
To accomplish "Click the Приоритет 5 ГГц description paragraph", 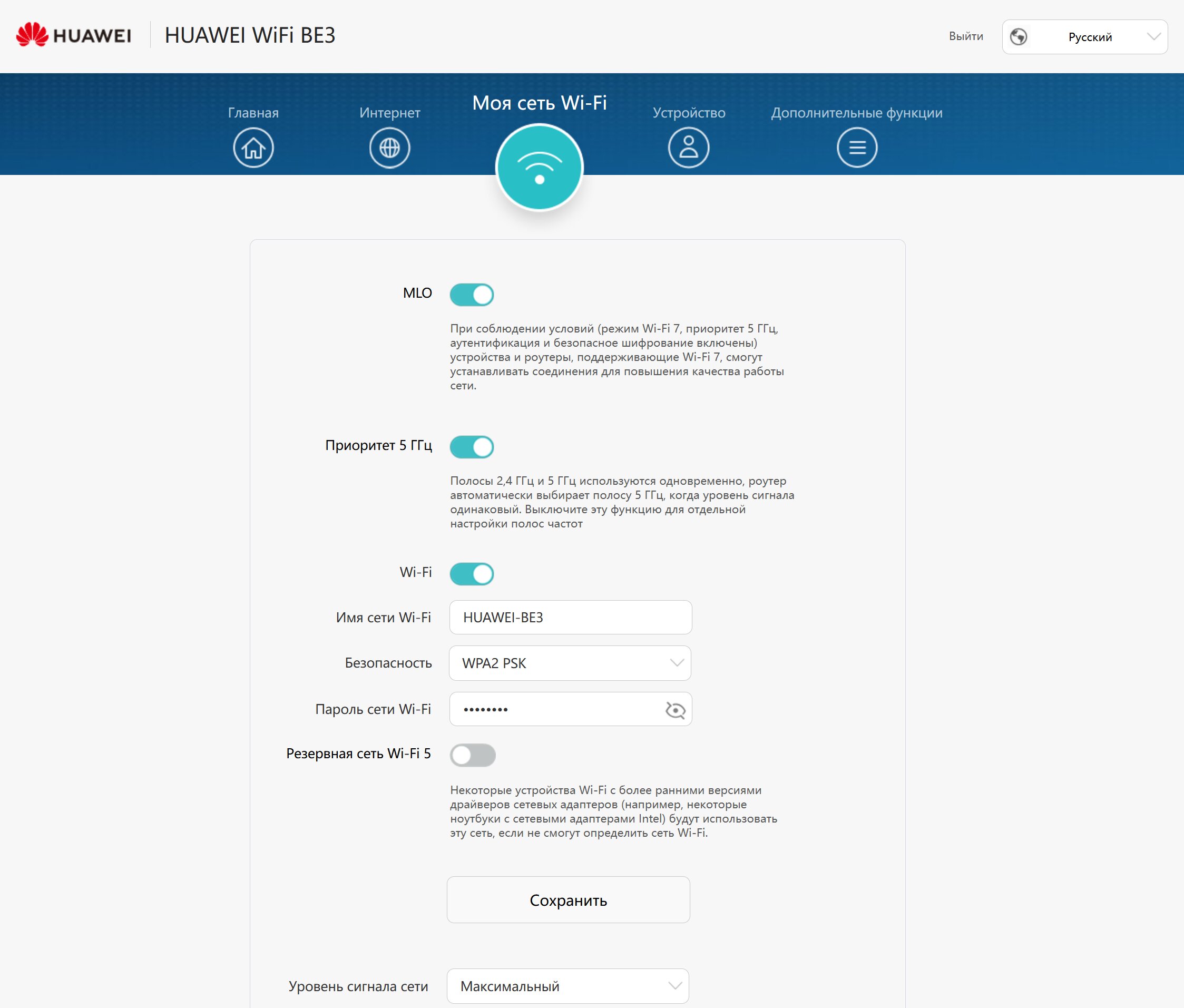I will click(x=622, y=502).
